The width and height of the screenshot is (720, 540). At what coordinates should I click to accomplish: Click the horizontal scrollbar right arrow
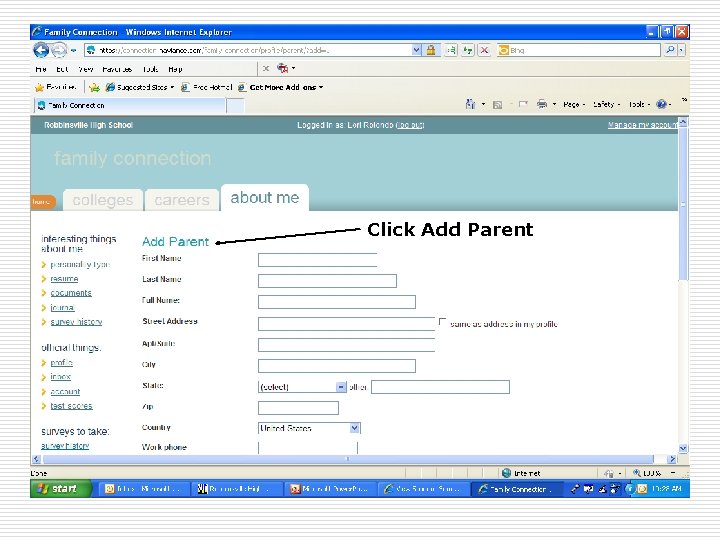[x=672, y=459]
